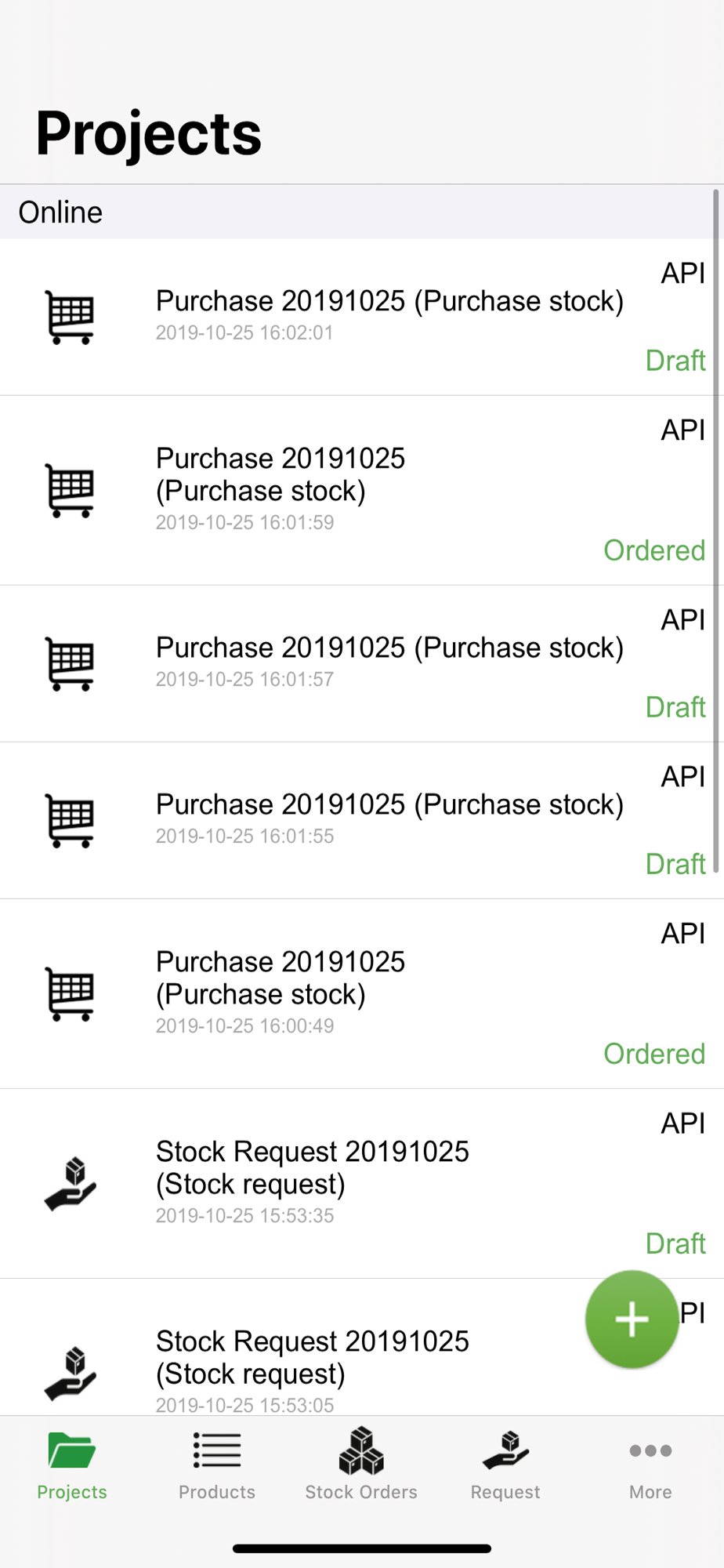Click hand-box icon of request at 15:53:35
This screenshot has height=1568, width=724.
[x=71, y=1183]
